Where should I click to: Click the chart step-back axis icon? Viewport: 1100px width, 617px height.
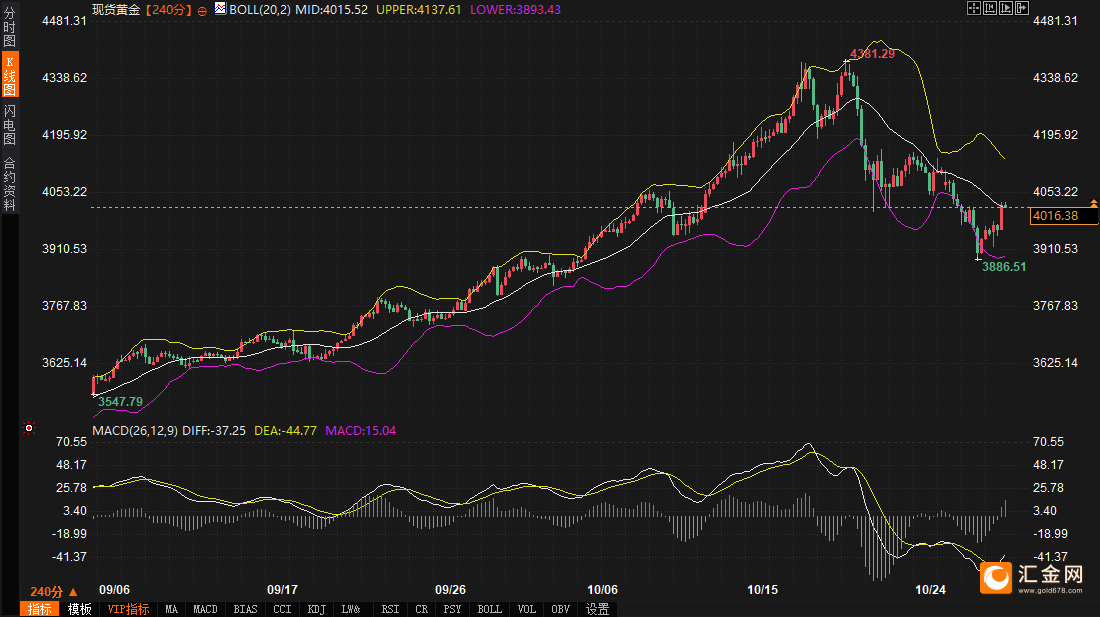coord(990,8)
